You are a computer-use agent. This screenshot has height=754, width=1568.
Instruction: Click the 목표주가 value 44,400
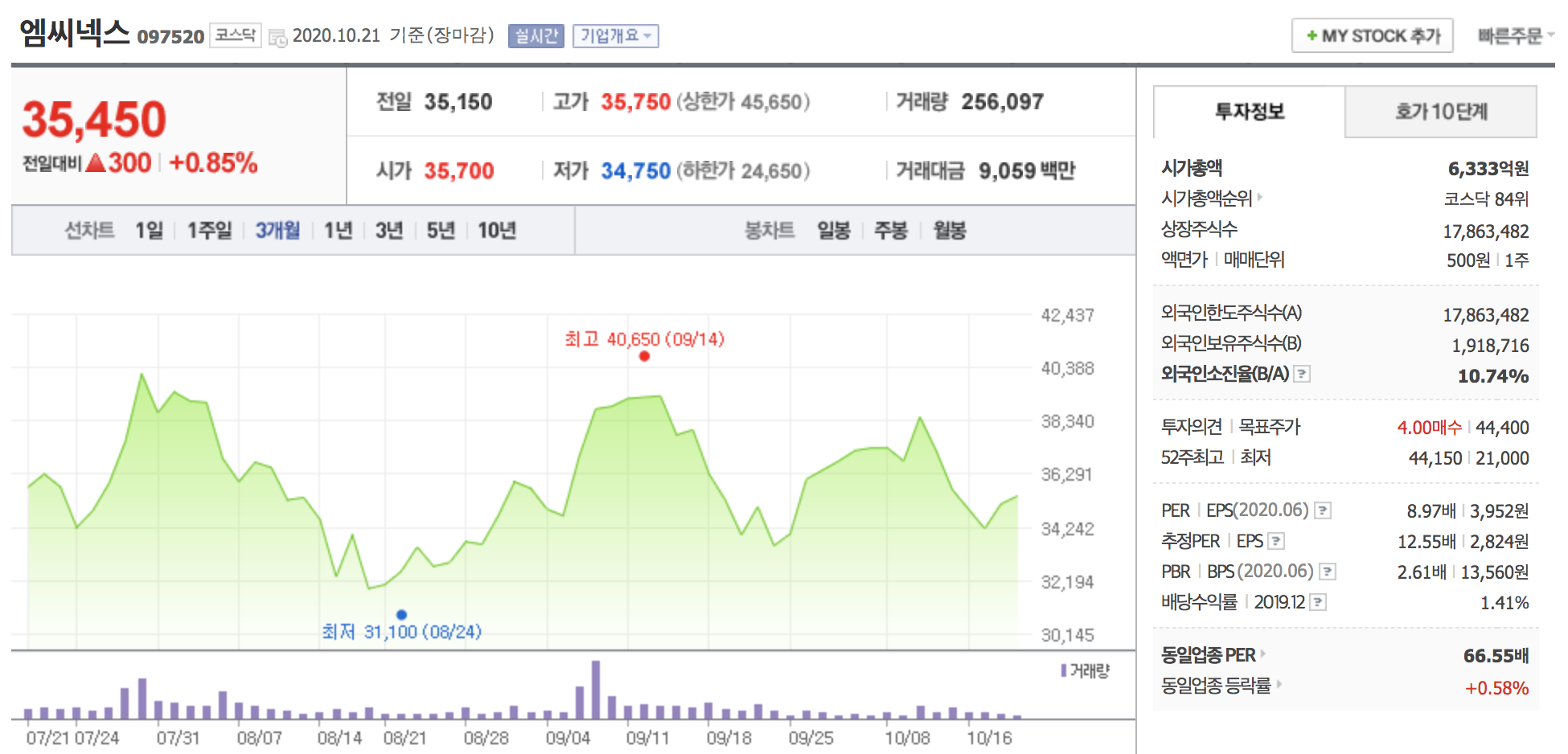(1502, 428)
